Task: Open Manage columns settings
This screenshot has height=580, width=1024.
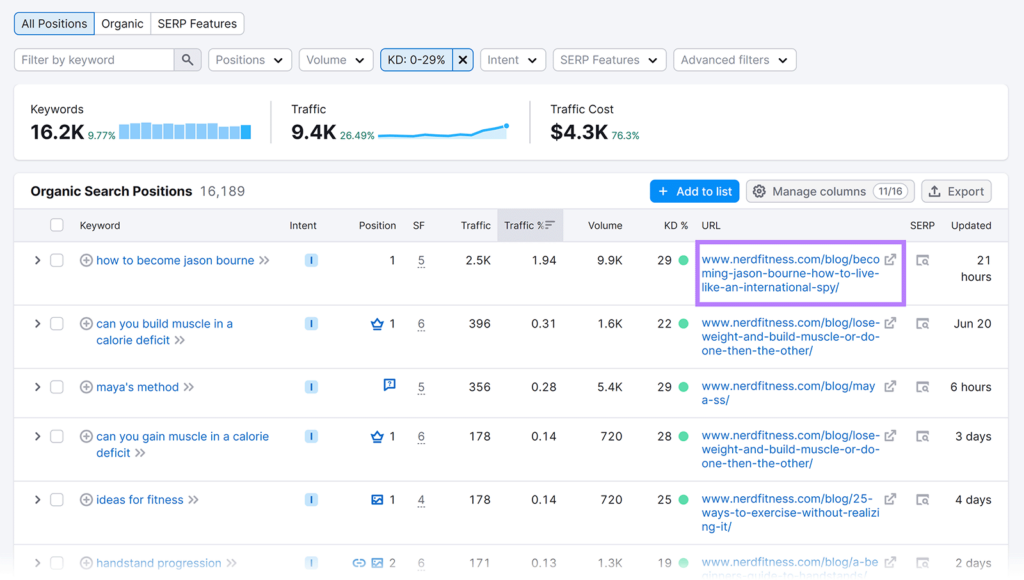Action: (x=830, y=191)
